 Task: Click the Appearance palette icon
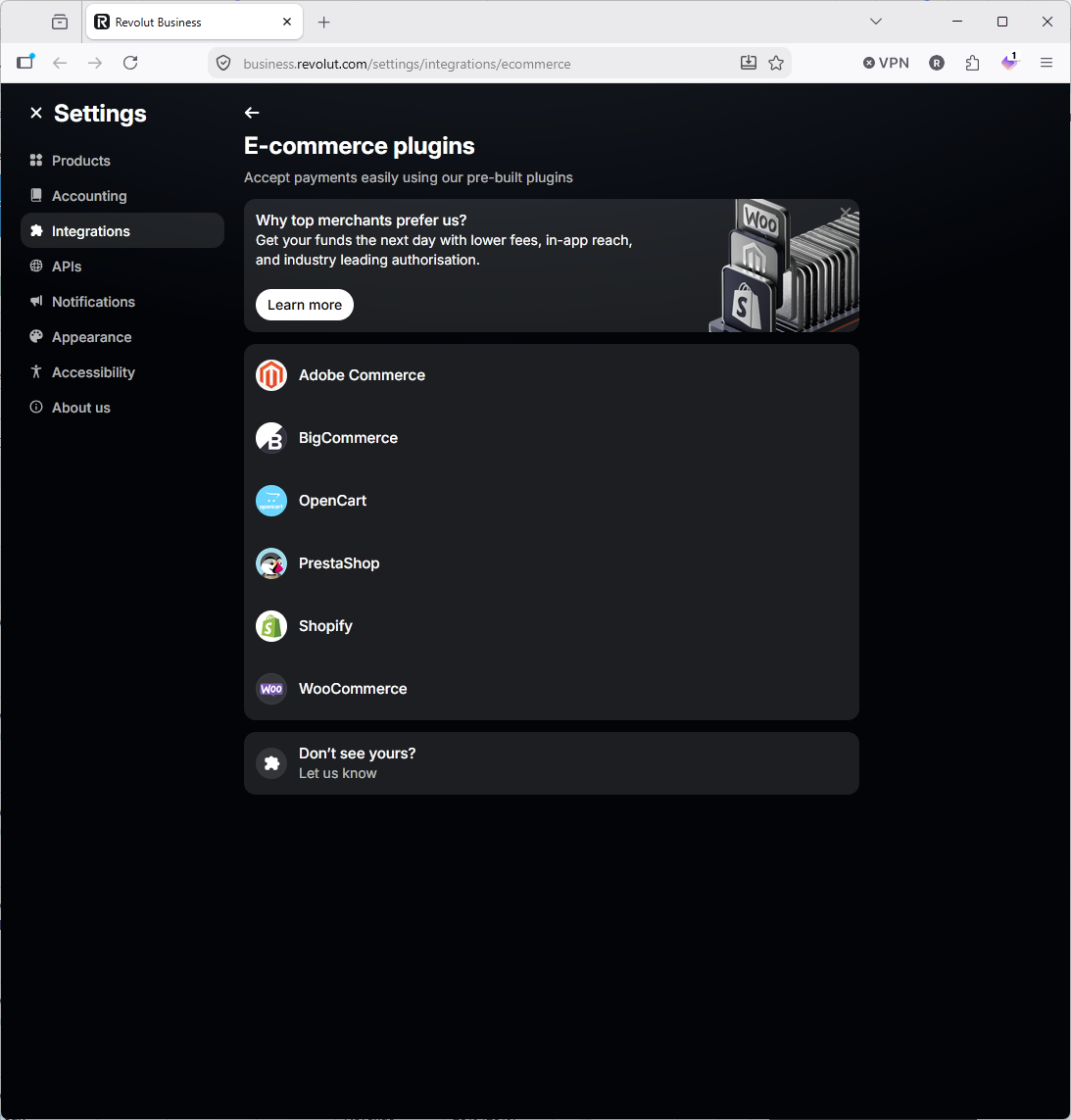[x=35, y=336]
